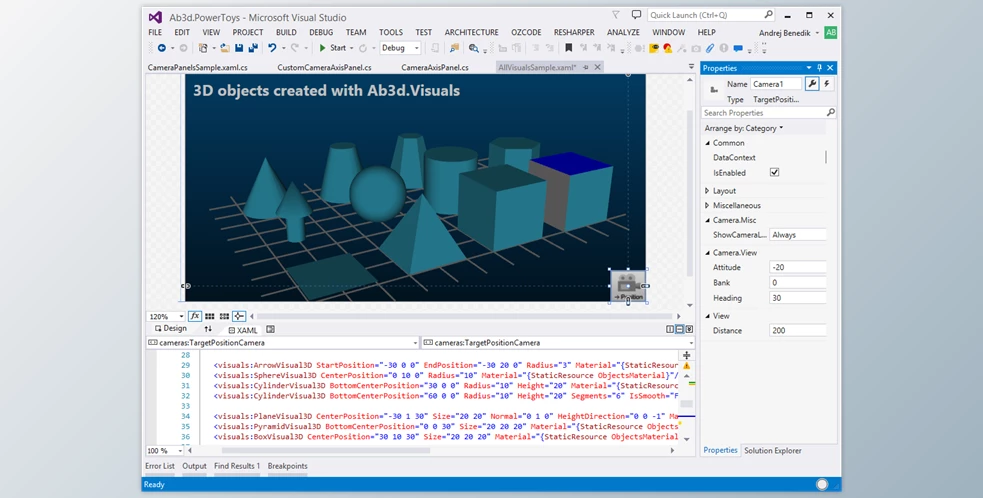This screenshot has width=983, height=498.
Task: Pin the Properties panel with the pushpin
Action: point(819,68)
